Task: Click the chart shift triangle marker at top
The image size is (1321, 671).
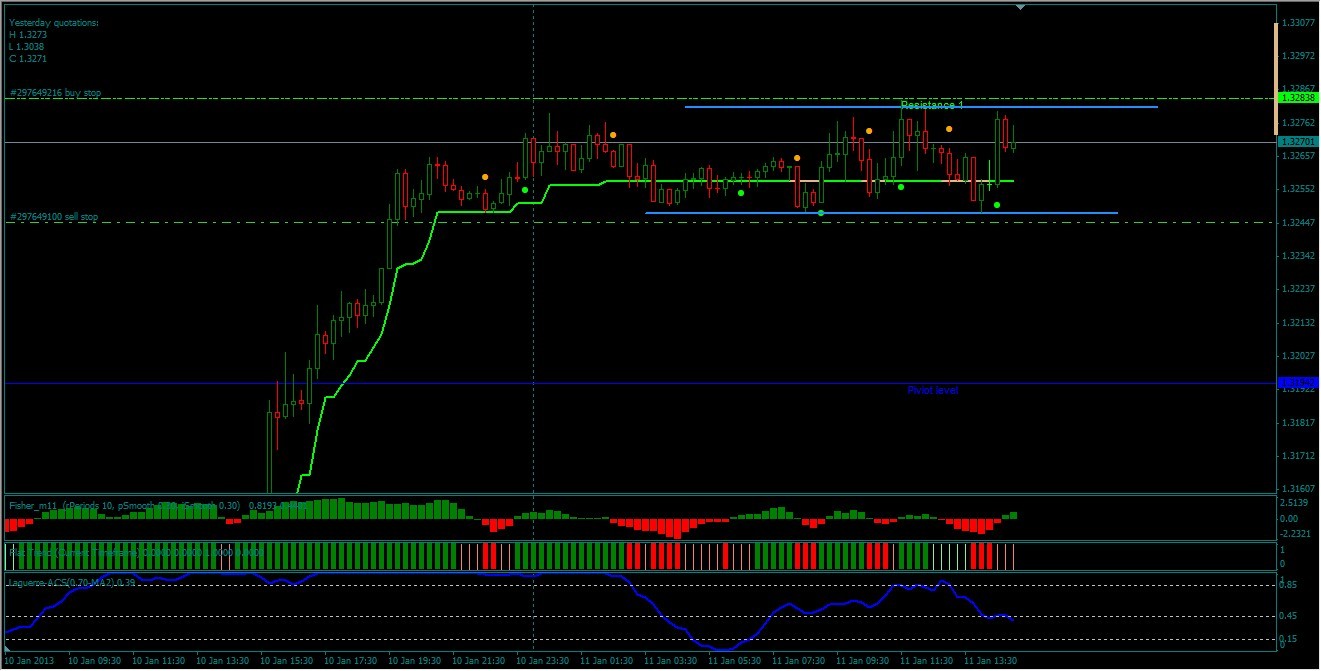Action: [x=1020, y=7]
